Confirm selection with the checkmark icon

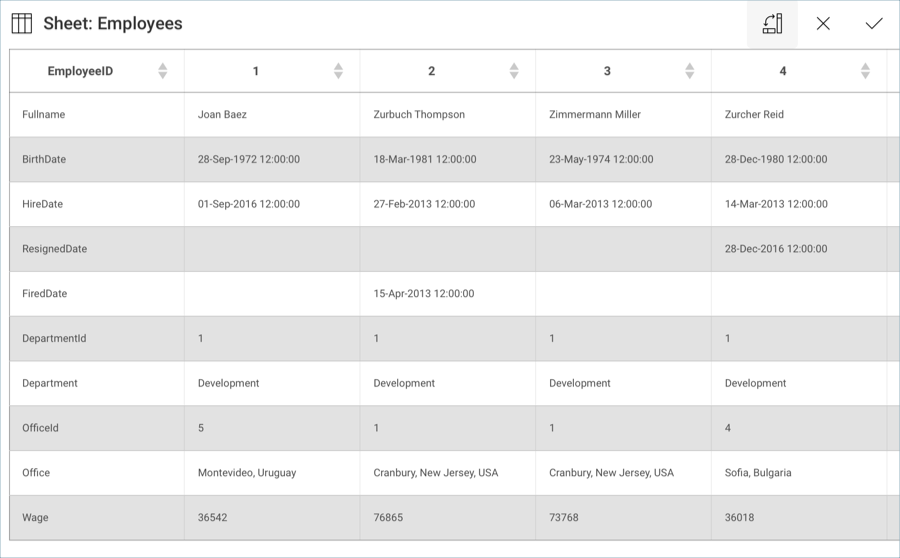tap(874, 24)
